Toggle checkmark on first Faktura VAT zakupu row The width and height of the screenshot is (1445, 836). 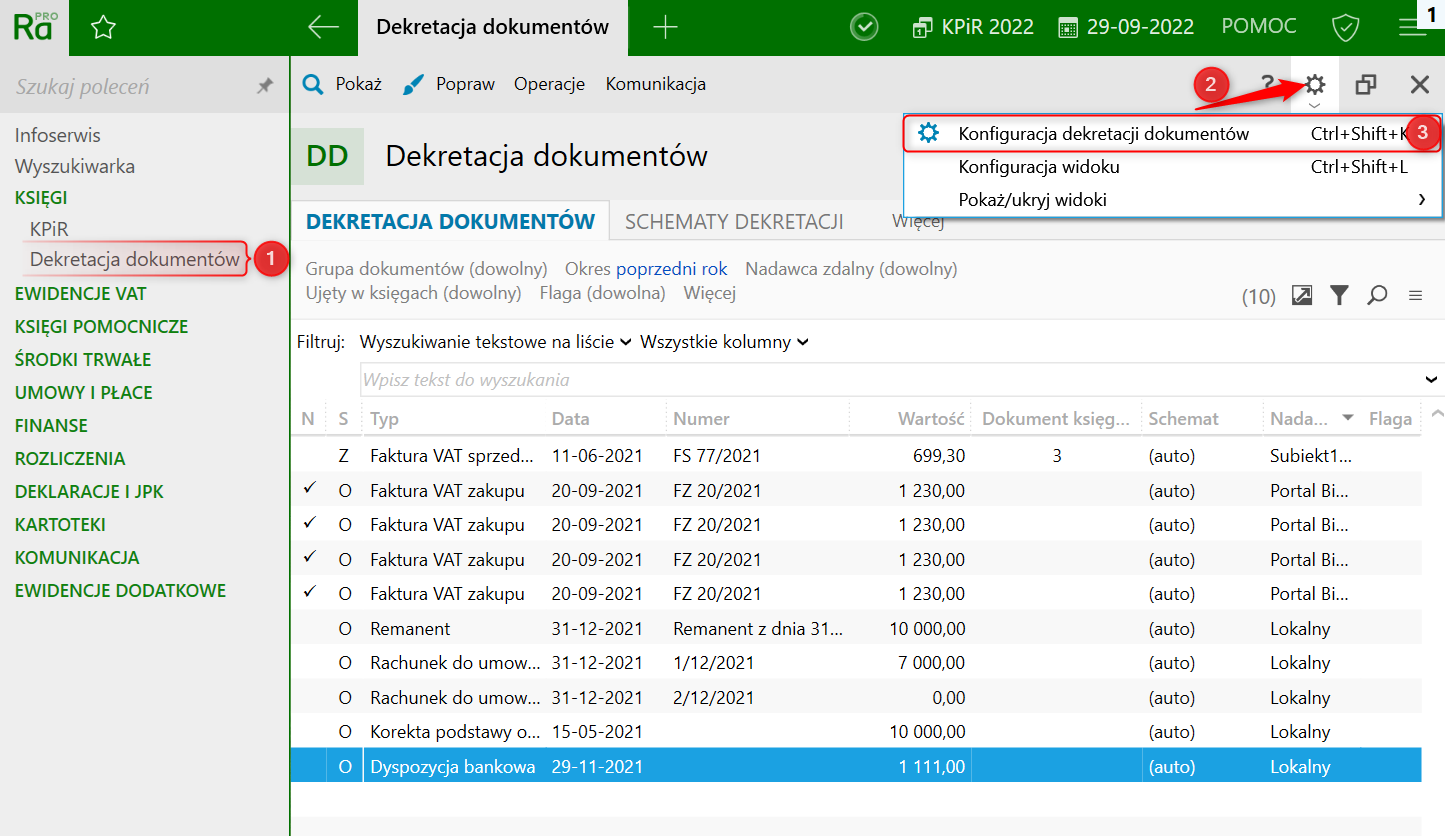309,490
